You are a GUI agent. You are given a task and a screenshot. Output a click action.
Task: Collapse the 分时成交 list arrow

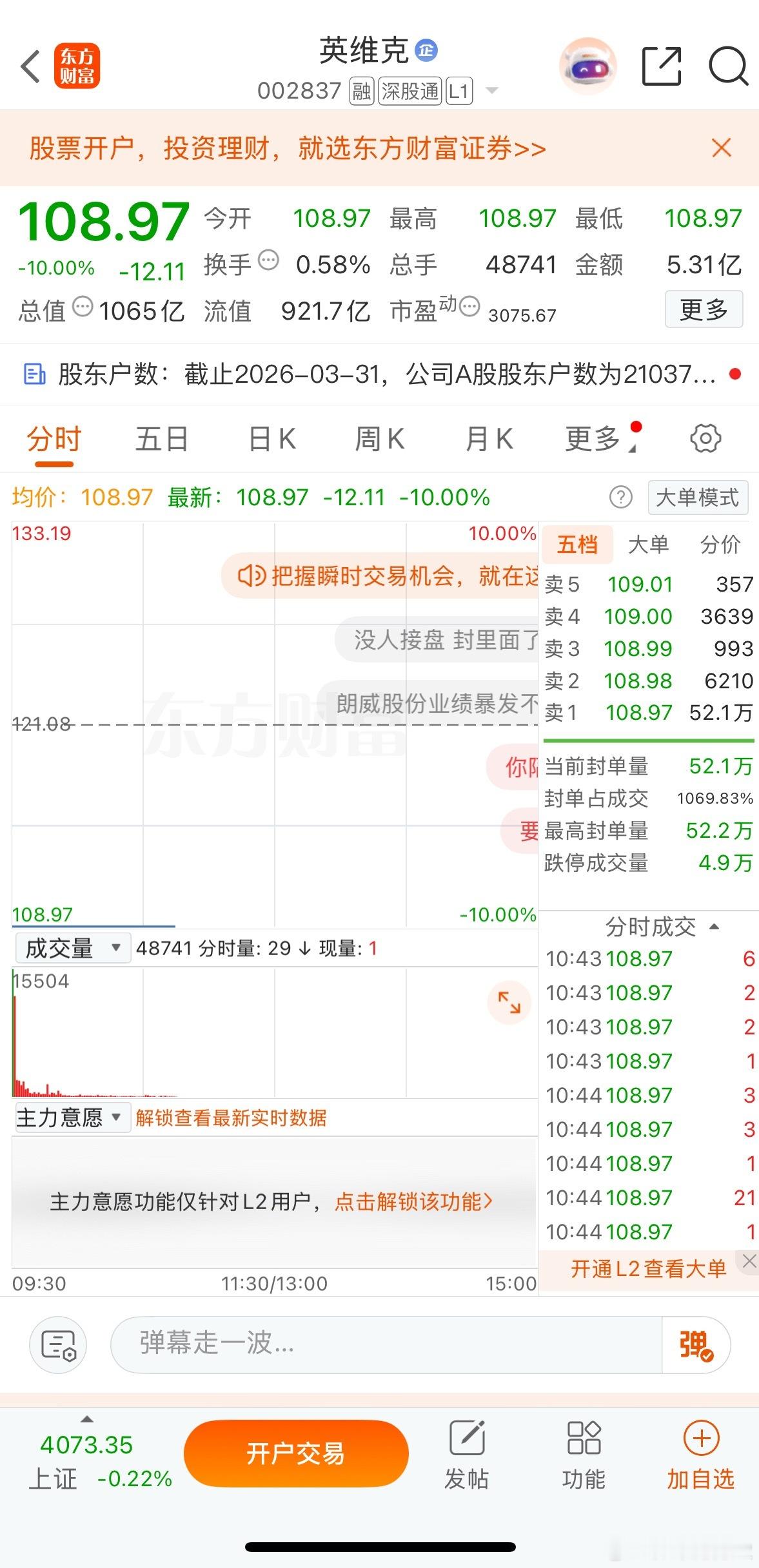[x=714, y=927]
